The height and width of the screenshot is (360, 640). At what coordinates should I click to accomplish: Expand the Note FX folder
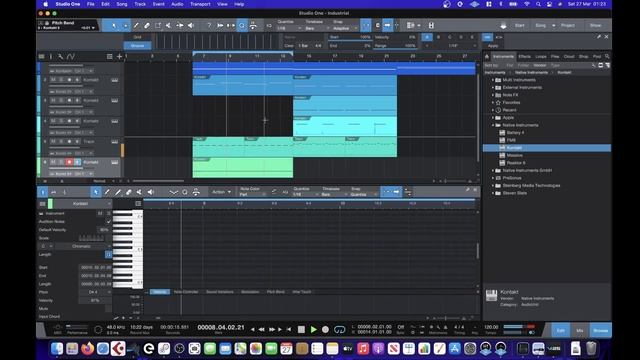click(x=493, y=95)
